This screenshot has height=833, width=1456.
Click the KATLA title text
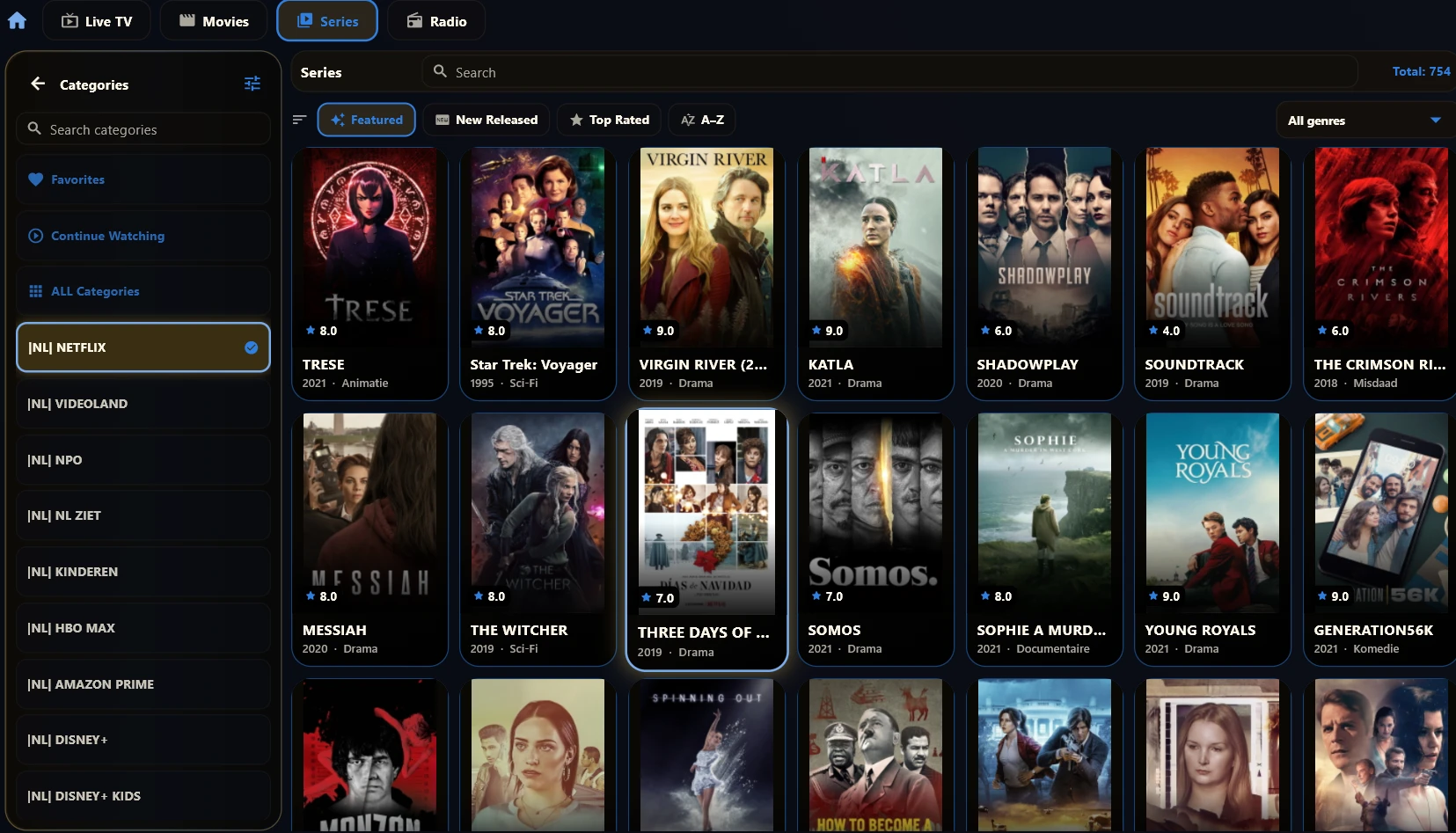point(830,364)
